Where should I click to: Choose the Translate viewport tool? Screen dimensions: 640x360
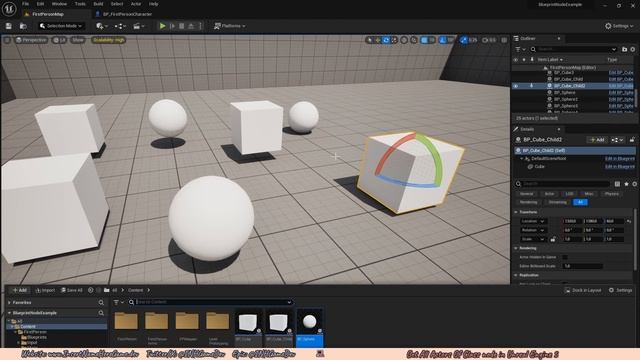[x=378, y=40]
